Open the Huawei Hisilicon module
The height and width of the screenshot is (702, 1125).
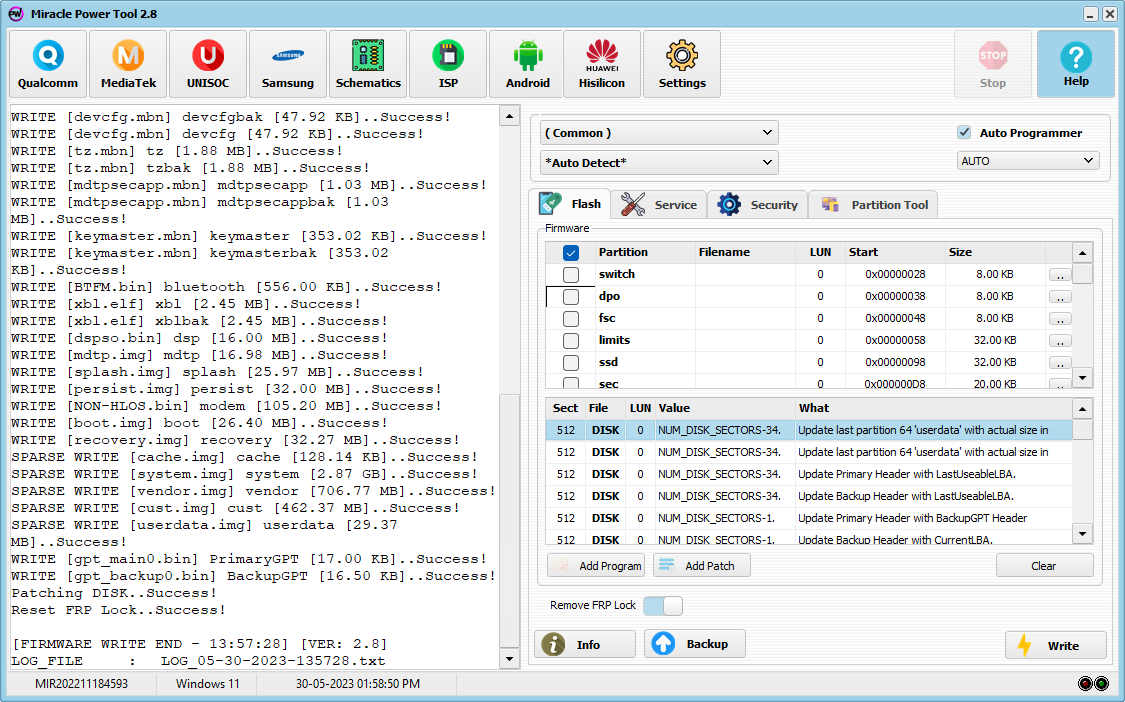coord(602,64)
